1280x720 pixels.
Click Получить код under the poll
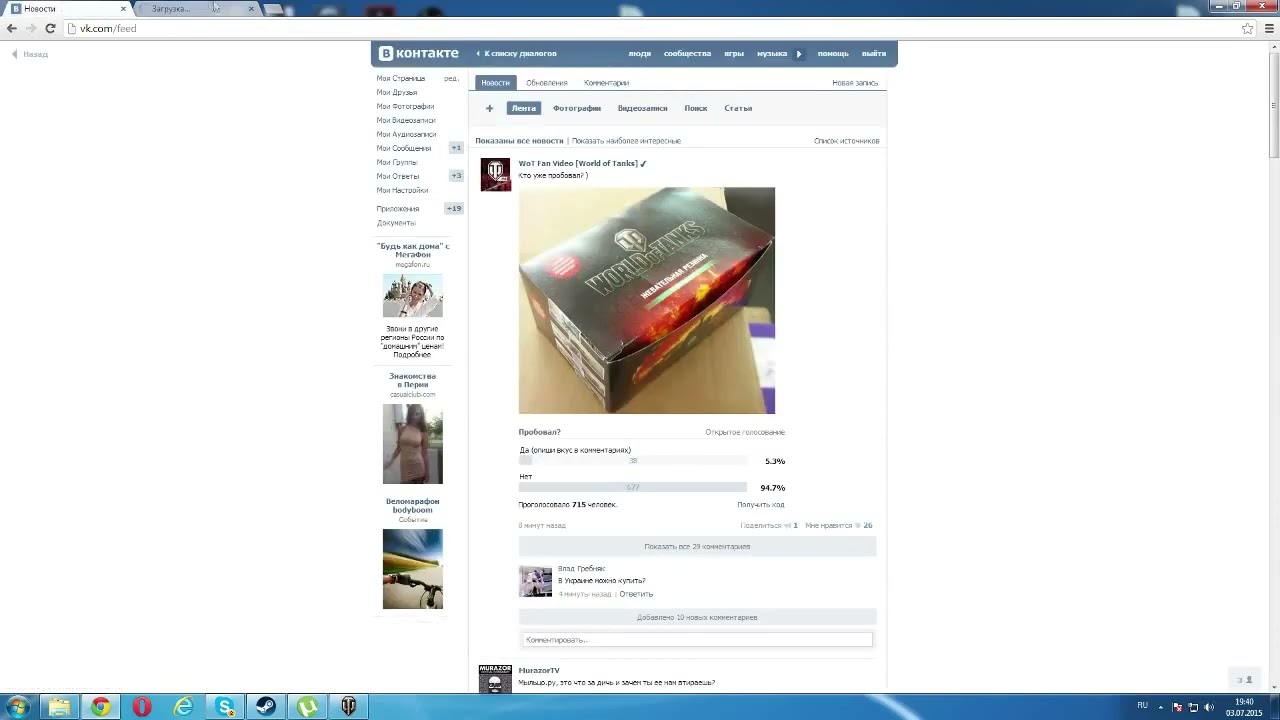tap(761, 505)
